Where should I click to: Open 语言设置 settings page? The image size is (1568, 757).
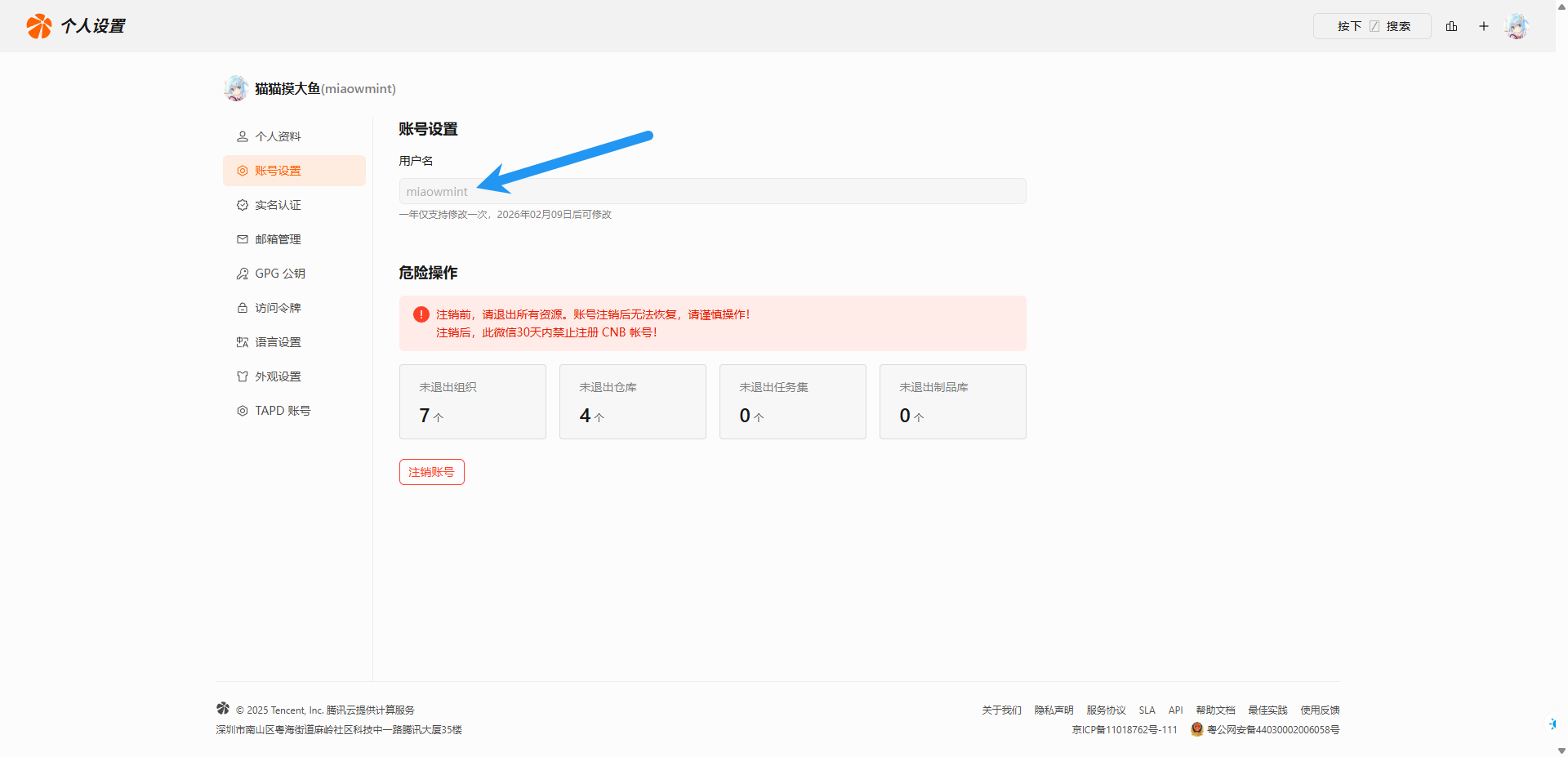coord(278,342)
